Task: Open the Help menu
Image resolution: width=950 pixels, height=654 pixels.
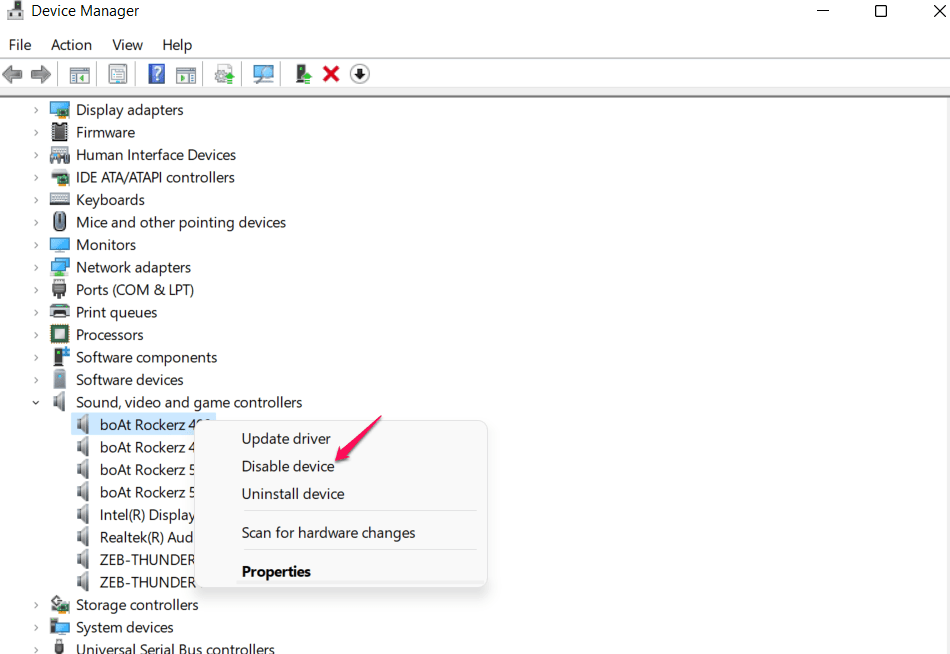Action: pos(177,45)
